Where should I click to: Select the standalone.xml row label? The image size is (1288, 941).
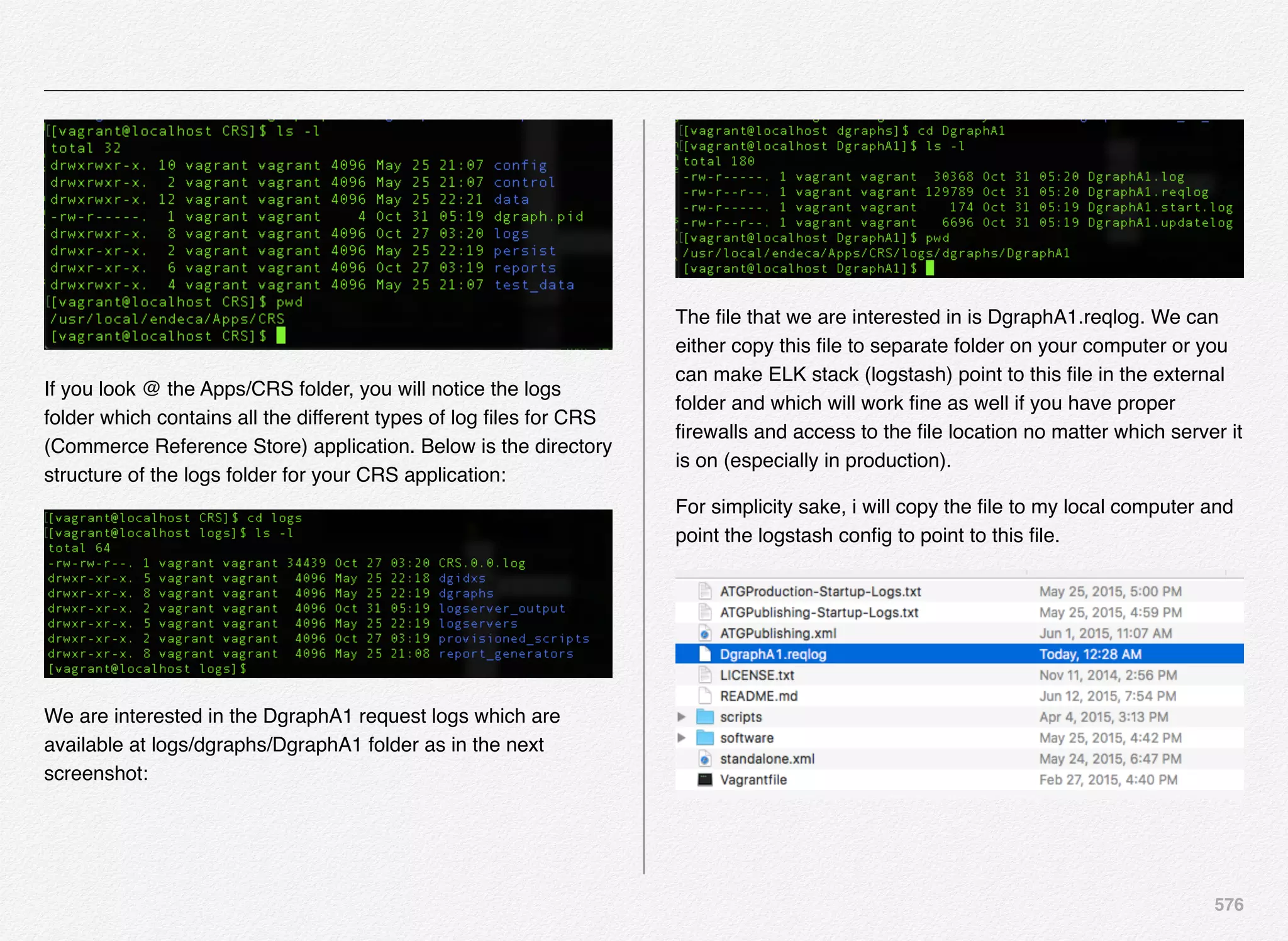pos(767,759)
